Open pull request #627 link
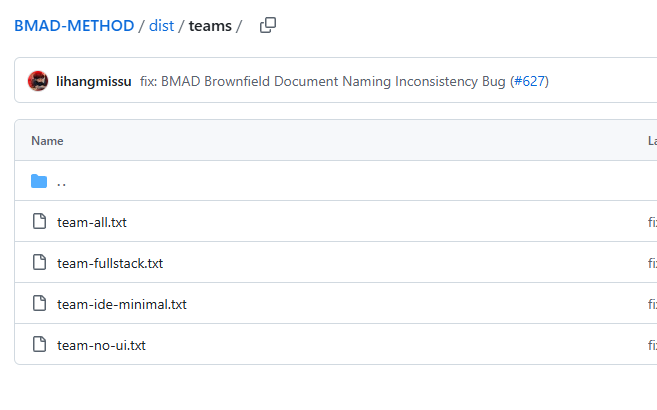Image resolution: width=657 pixels, height=410 pixels. pyautogui.click(x=530, y=81)
